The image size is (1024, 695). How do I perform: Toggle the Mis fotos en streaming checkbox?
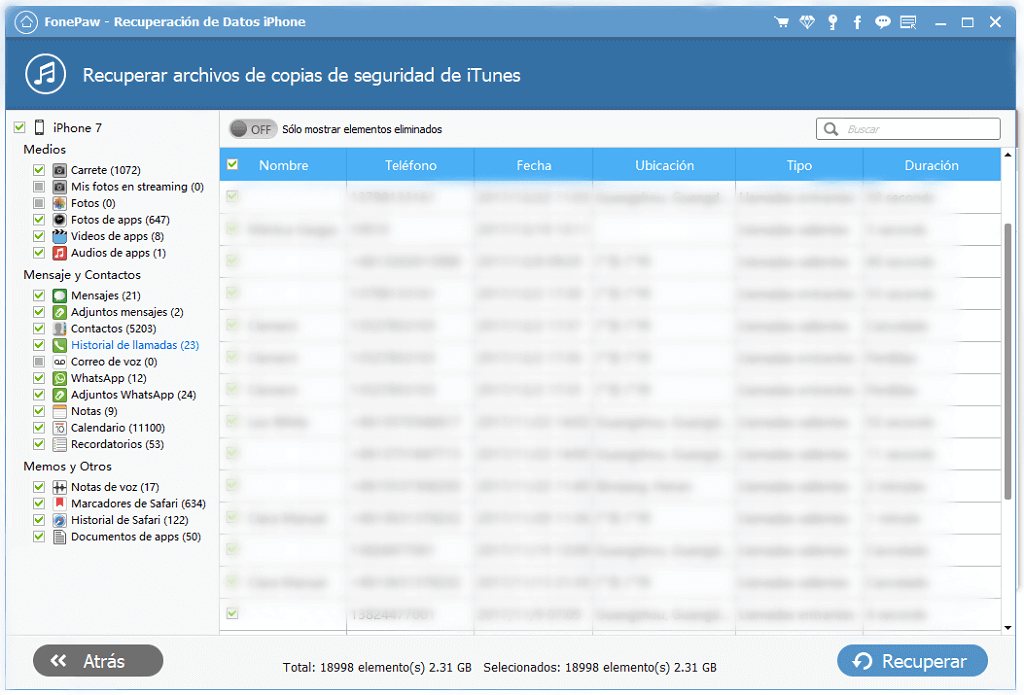(x=39, y=187)
